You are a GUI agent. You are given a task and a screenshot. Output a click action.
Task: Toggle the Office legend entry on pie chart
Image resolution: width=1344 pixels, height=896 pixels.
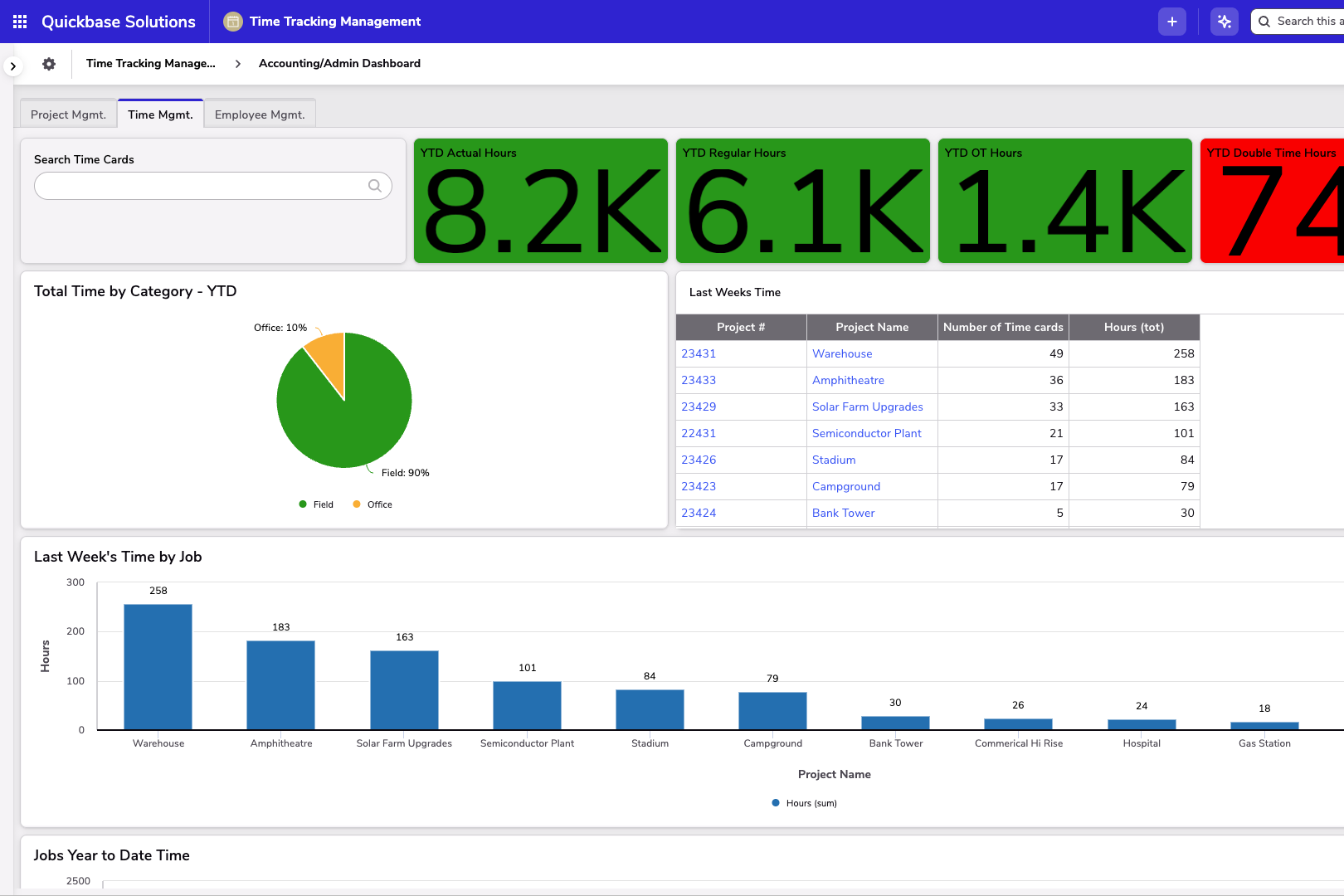pyautogui.click(x=371, y=504)
